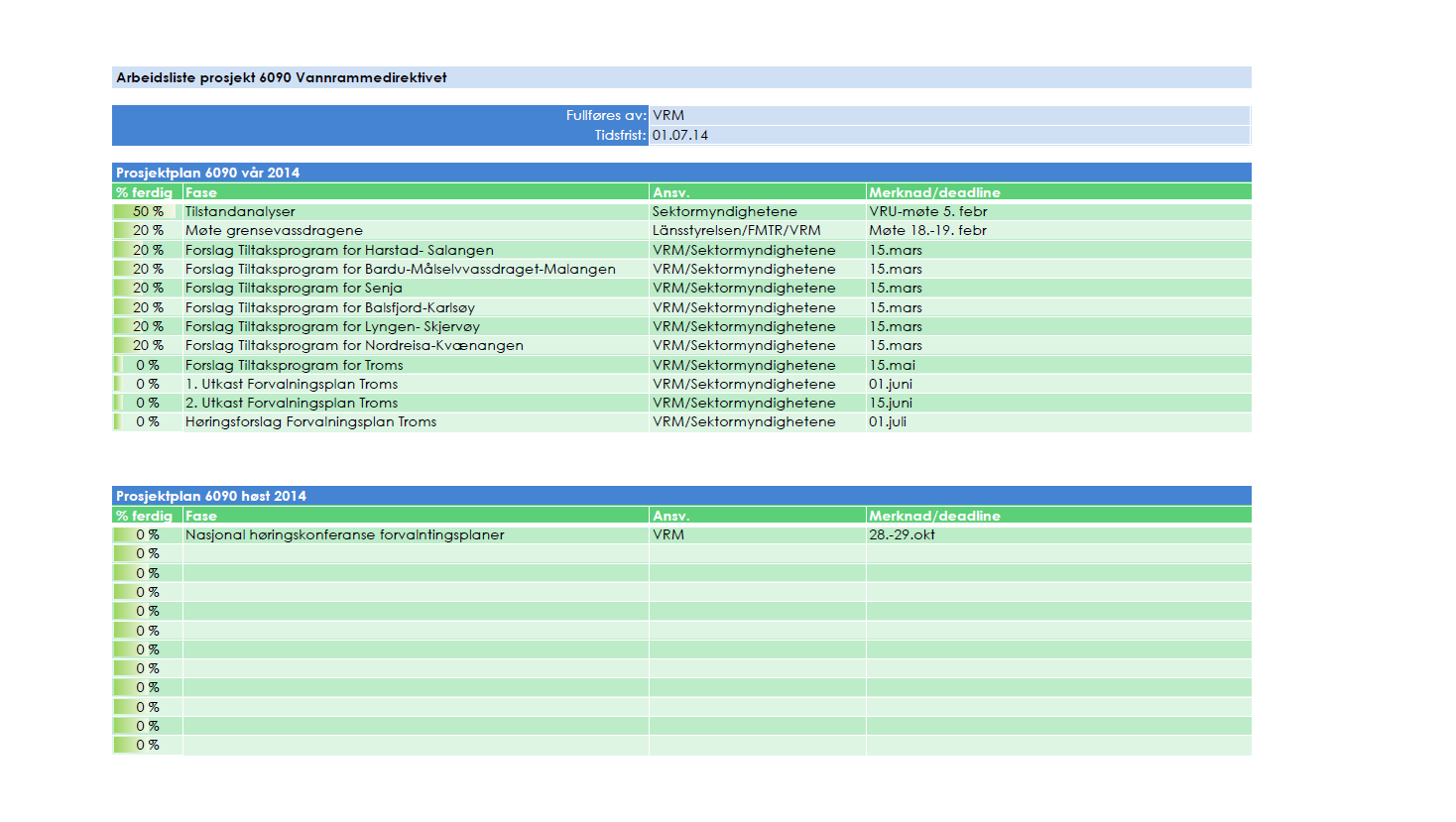Select '2. Utkast Forvalningsplan Troms' cell
The height and width of the screenshot is (822, 1456).
pyautogui.click(x=416, y=403)
